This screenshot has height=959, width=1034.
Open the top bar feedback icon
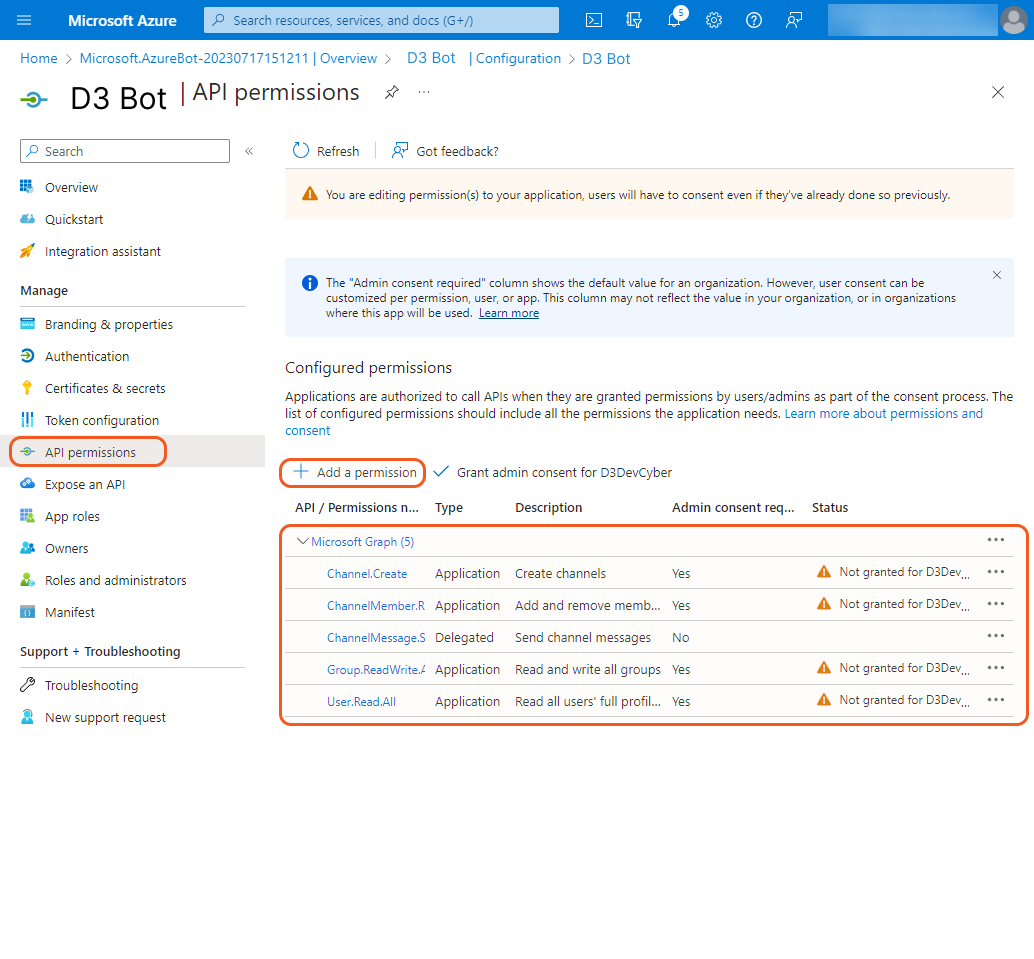794,20
